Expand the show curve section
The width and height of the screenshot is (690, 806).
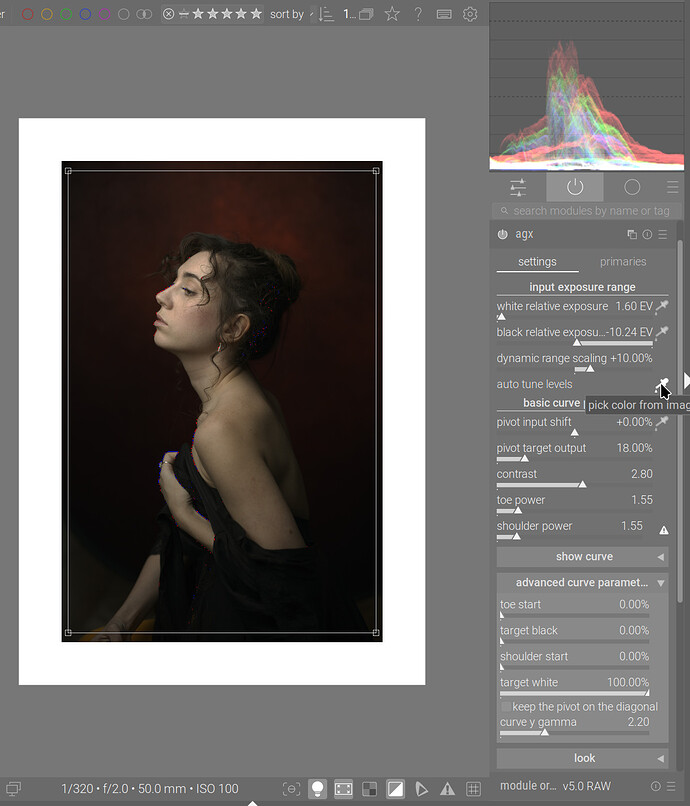583,557
